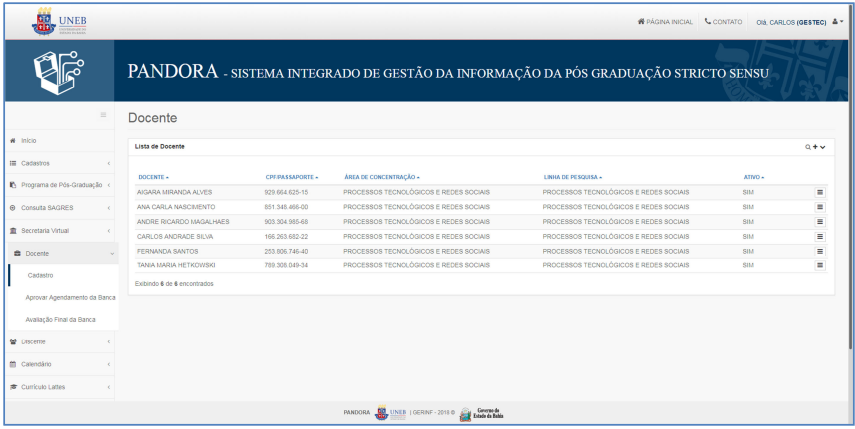Select the name TANIA MARIA HETKOWSKI
Viewport: 855px width, 429px height.
point(176,265)
